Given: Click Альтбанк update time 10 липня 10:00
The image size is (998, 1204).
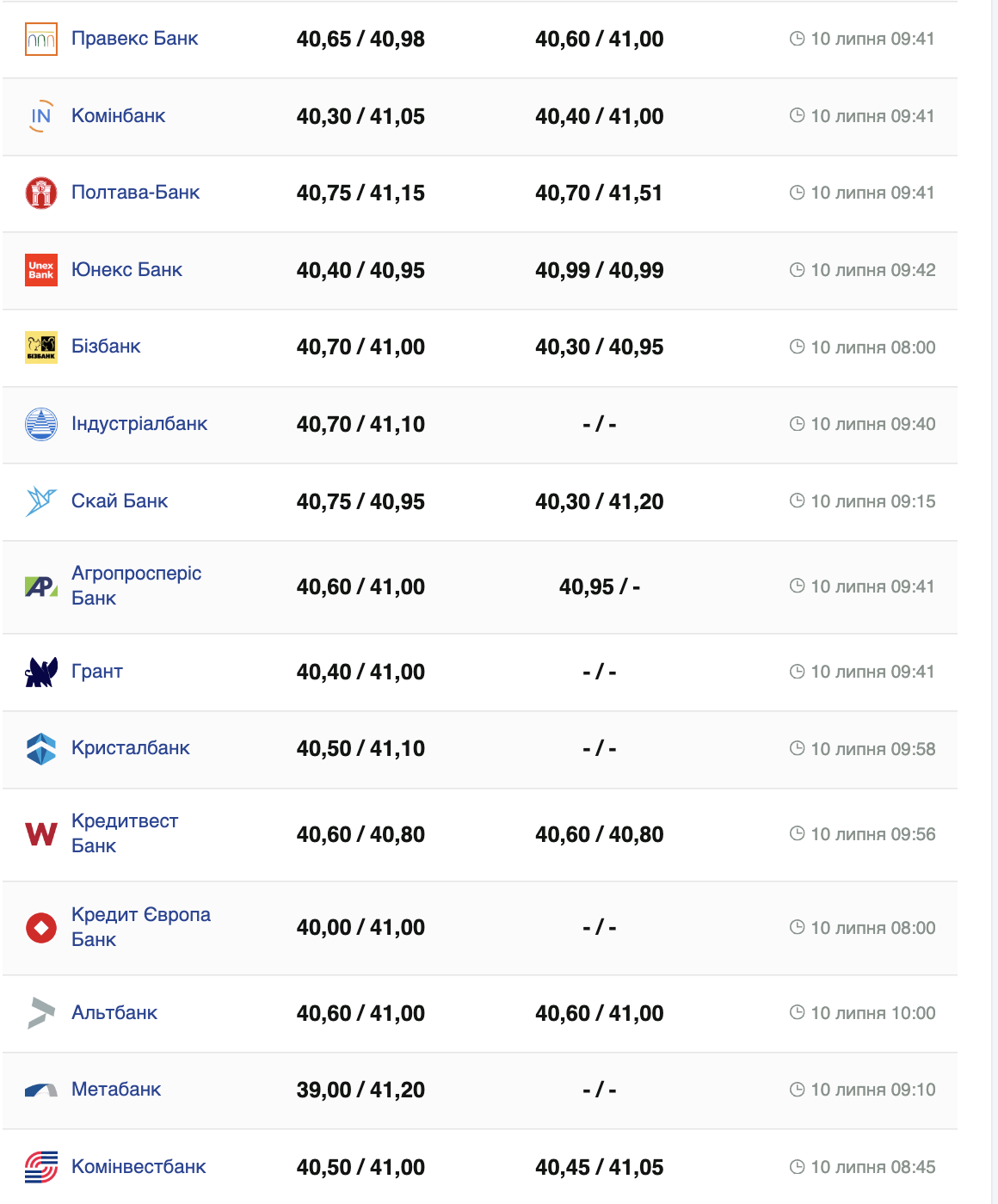Looking at the screenshot, I should coord(872,1013).
